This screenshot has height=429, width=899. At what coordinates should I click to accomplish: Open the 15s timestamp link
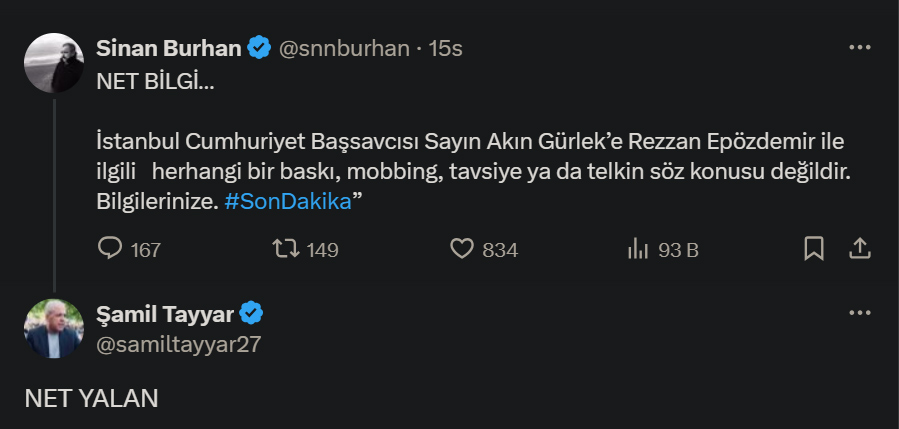pos(445,49)
